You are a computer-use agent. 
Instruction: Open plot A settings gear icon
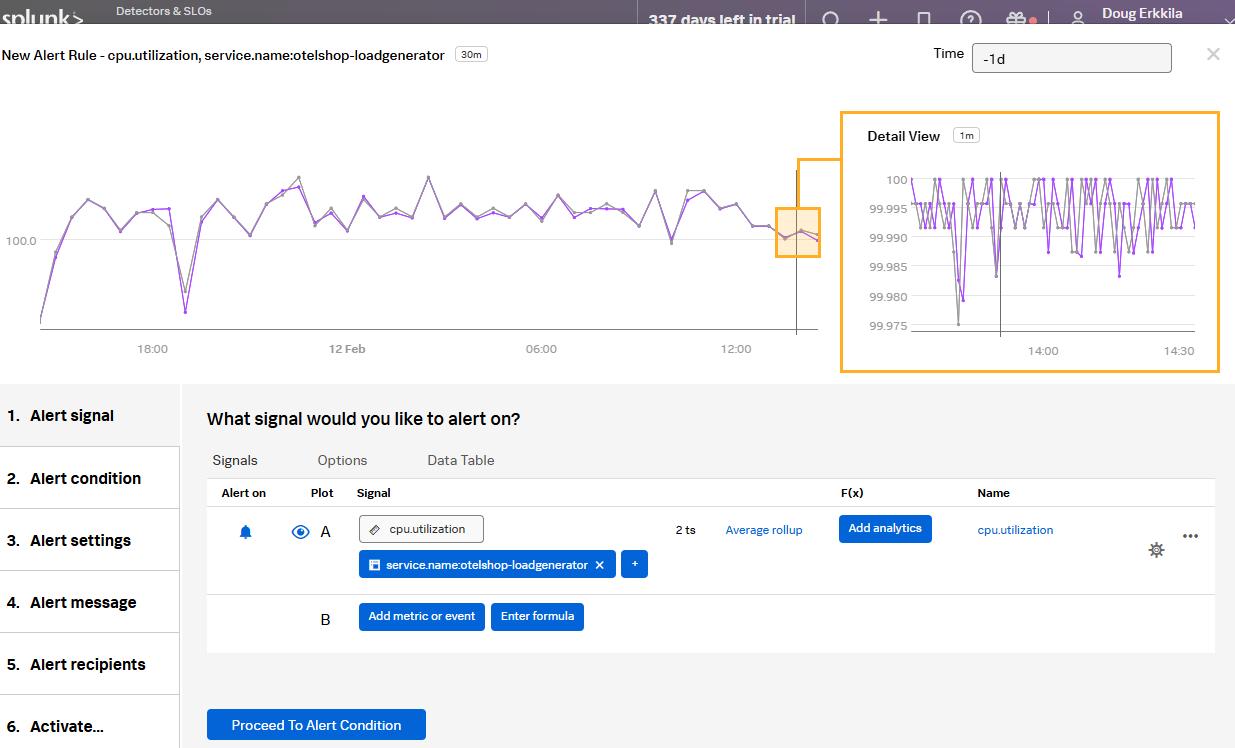point(1156,549)
